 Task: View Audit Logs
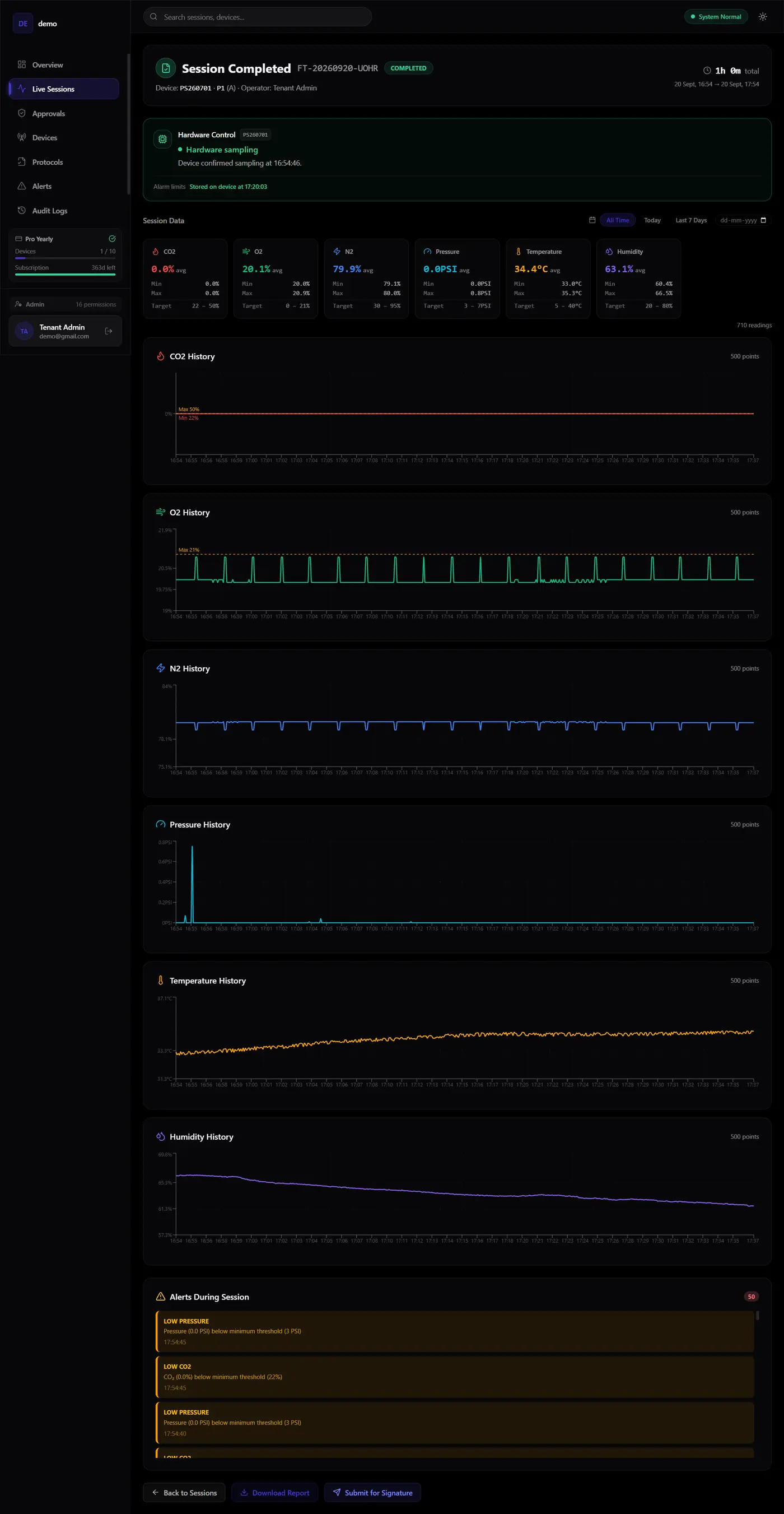[64, 211]
